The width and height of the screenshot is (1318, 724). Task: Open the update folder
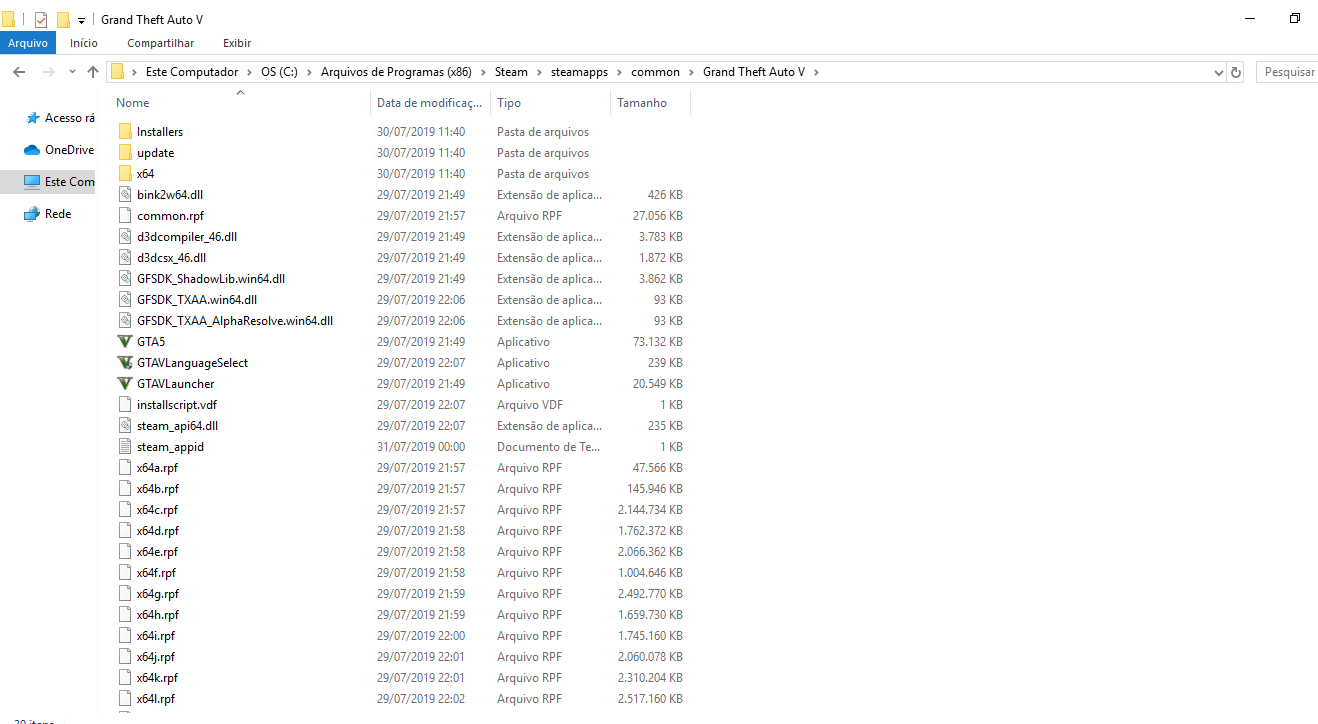(x=155, y=152)
